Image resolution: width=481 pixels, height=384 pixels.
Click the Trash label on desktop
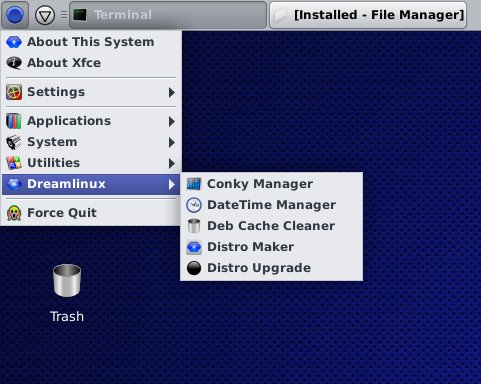(67, 316)
